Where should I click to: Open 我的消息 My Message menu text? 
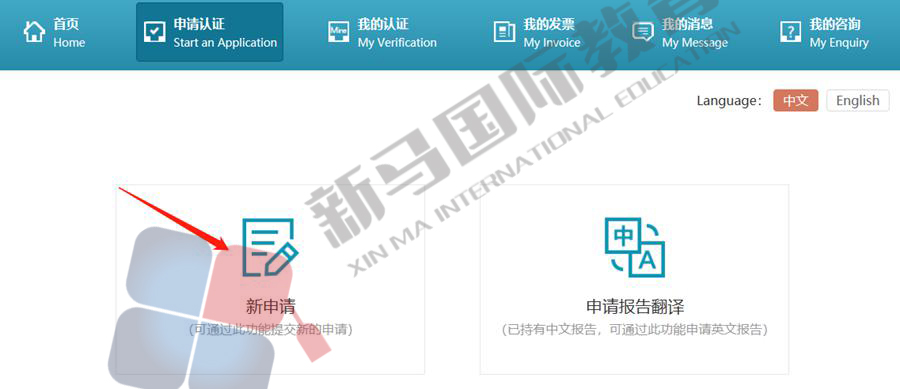pyautogui.click(x=695, y=33)
